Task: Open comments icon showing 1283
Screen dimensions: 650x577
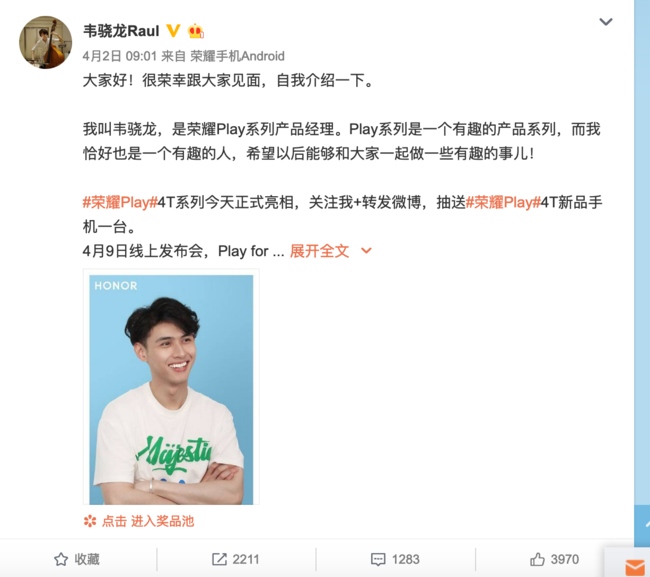Action: pos(378,559)
